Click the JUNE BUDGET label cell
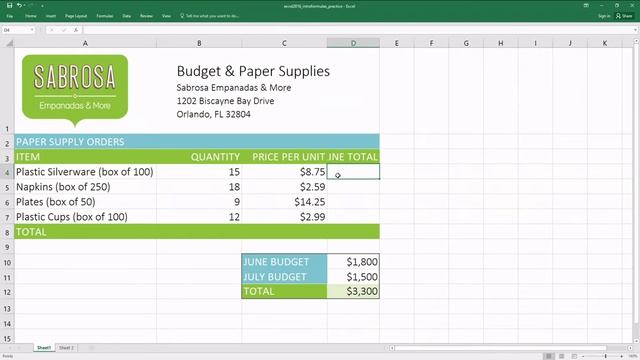640x360 pixels. pyautogui.click(x=284, y=262)
